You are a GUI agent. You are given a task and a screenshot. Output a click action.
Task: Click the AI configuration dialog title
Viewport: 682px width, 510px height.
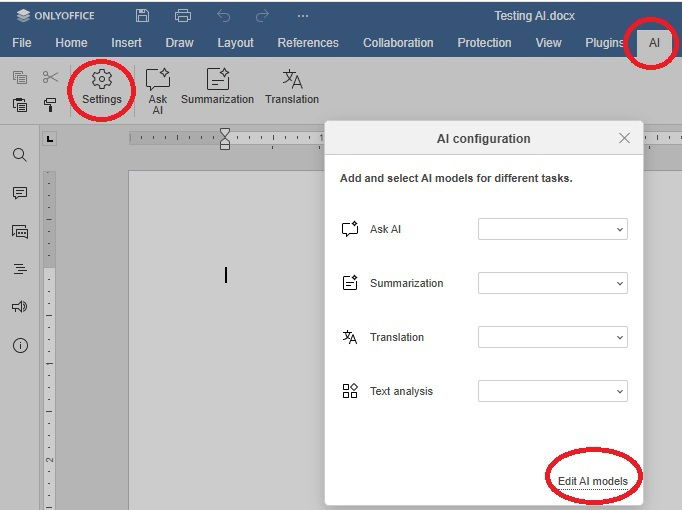pos(483,139)
